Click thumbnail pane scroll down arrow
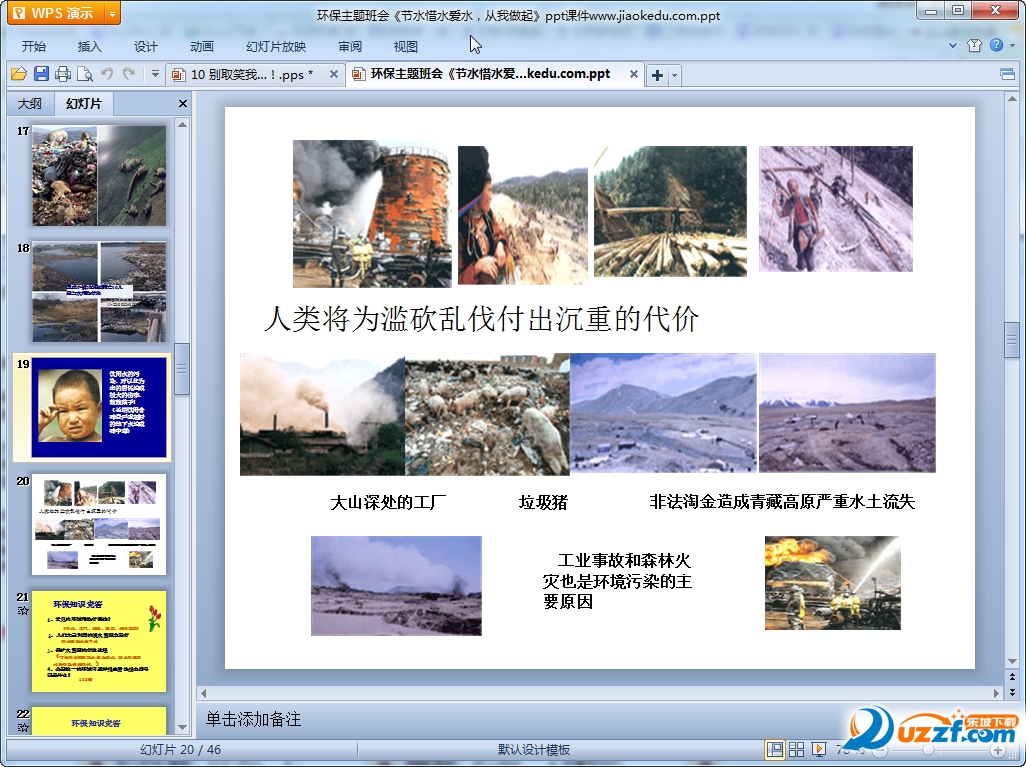 click(183, 727)
